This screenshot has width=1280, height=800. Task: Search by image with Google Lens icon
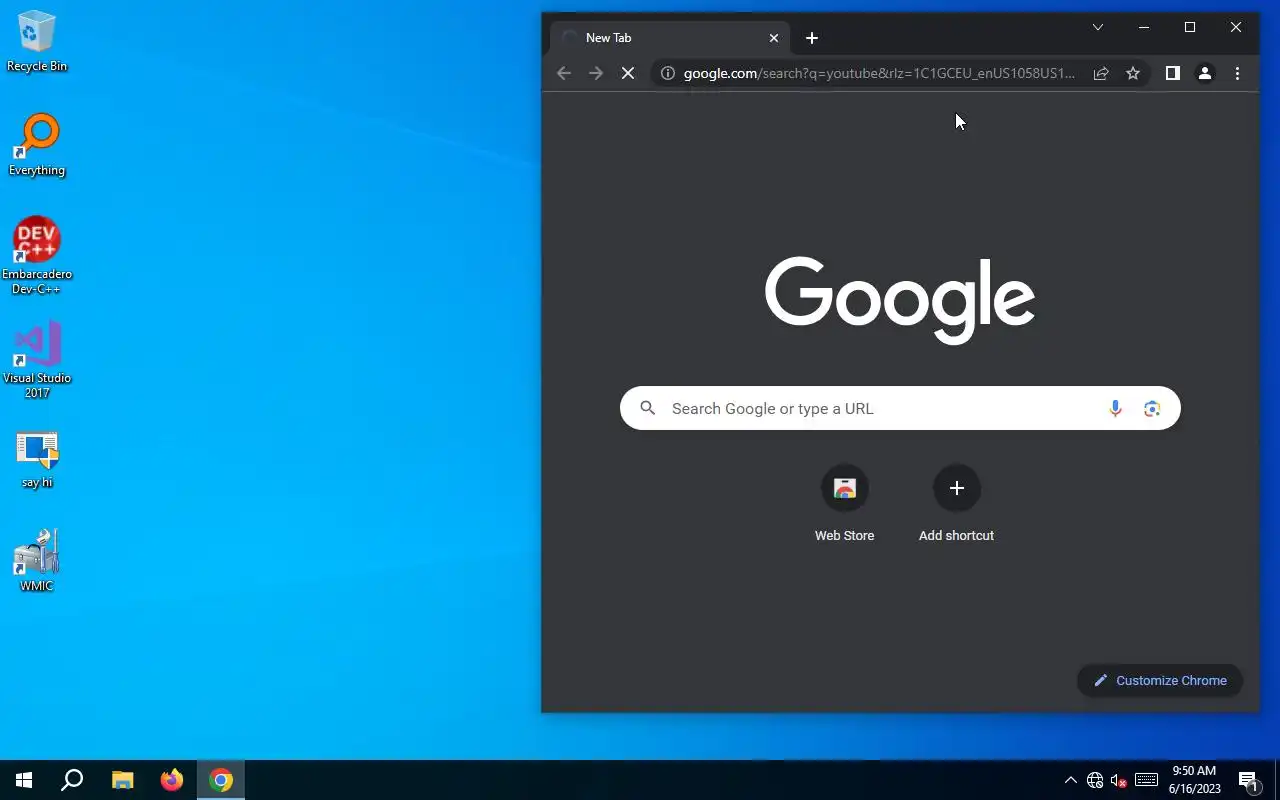tap(1152, 408)
